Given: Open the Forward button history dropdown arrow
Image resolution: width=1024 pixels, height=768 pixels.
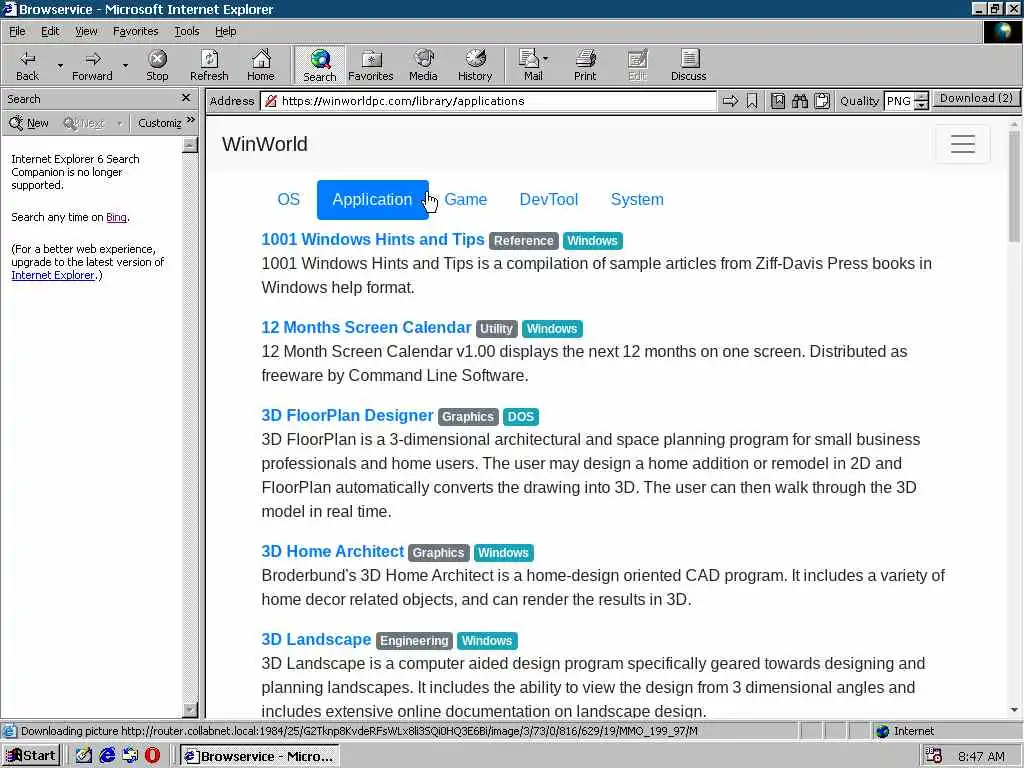Looking at the screenshot, I should pos(125,66).
